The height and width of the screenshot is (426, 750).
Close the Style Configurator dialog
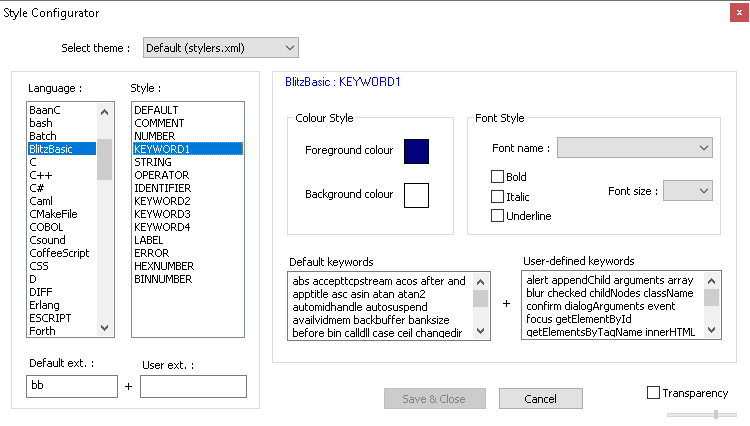[739, 13]
